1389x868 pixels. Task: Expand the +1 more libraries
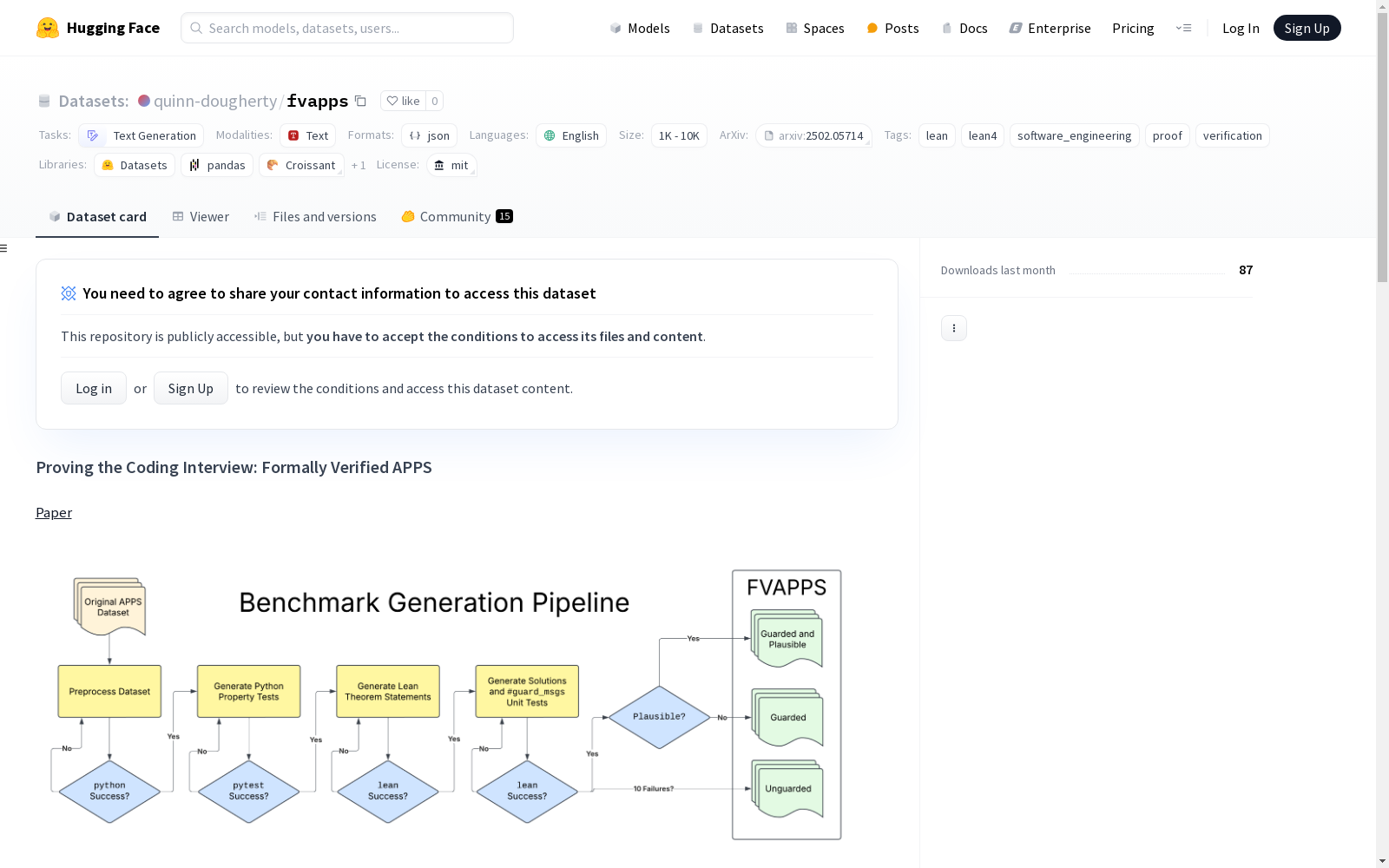pos(359,165)
